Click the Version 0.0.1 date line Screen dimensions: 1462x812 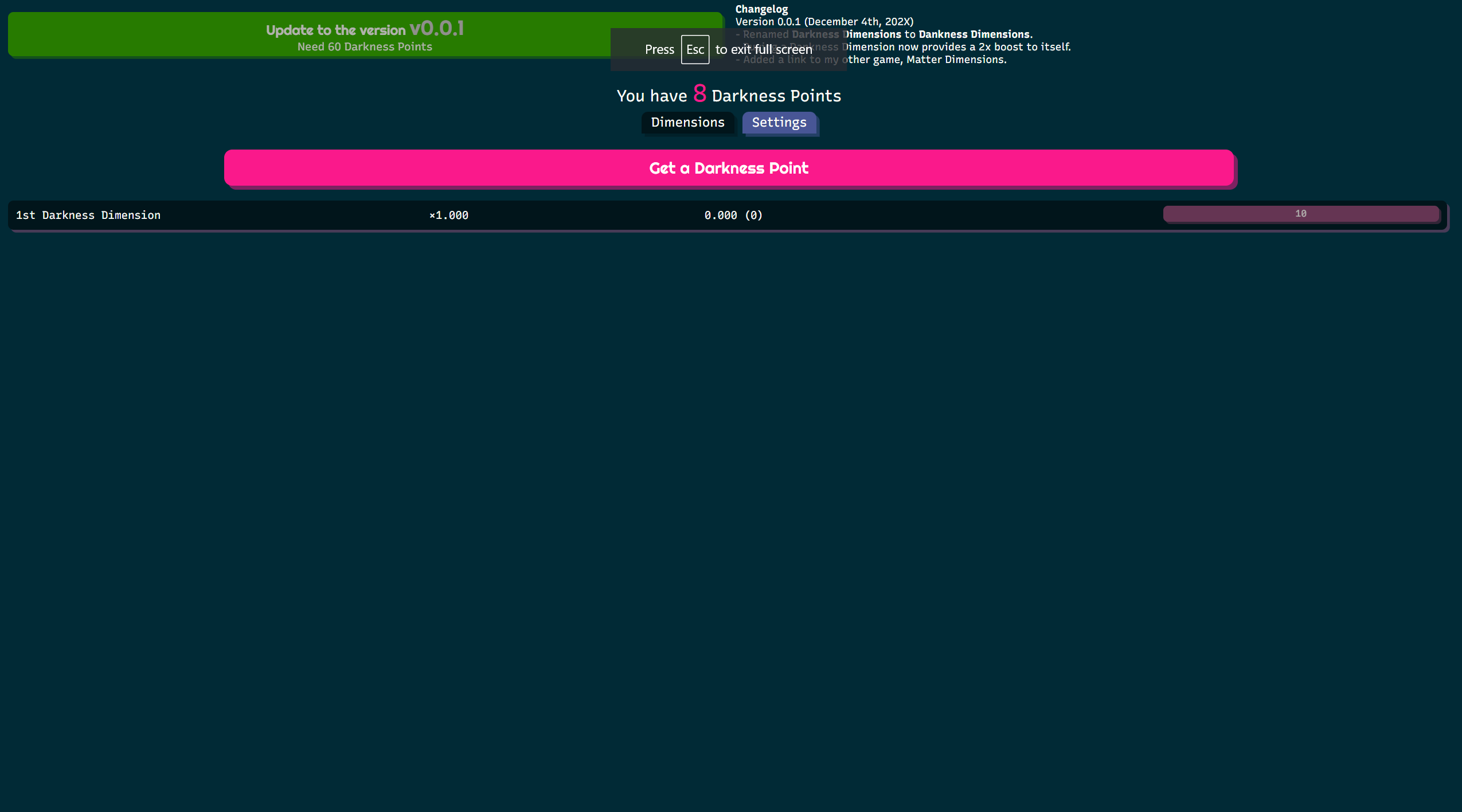pos(824,22)
